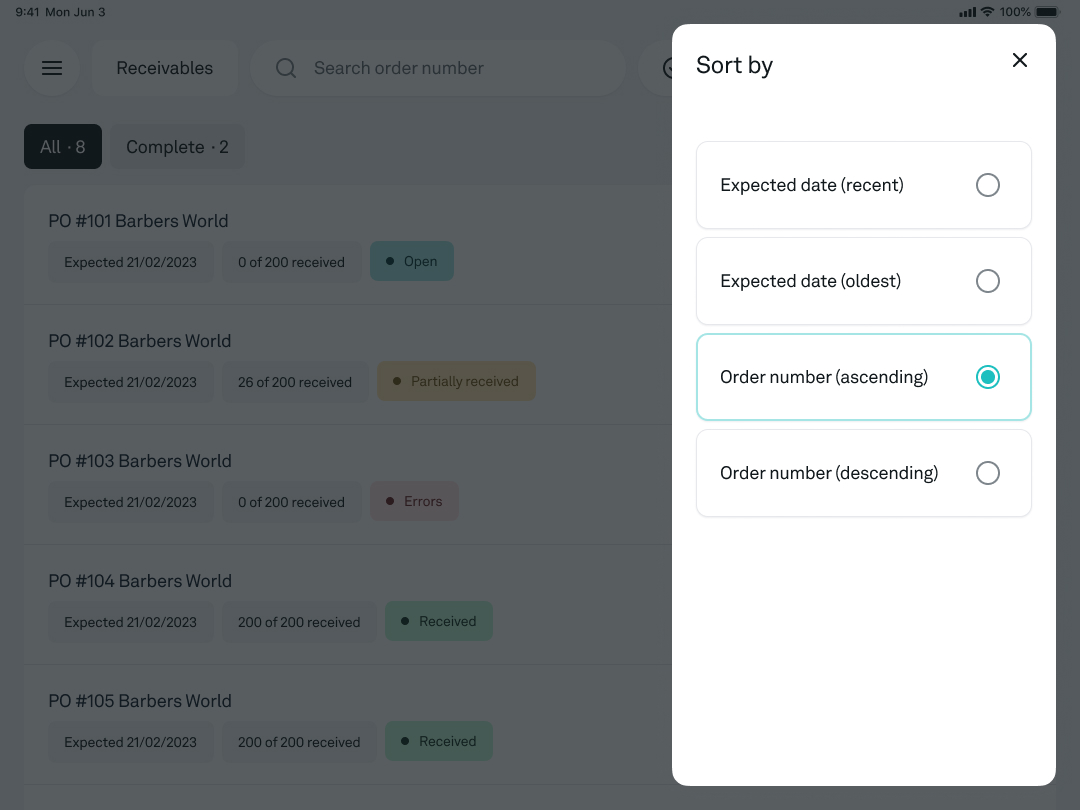Tap the cellular signal icon
This screenshot has height=810, width=1080.
tap(967, 12)
